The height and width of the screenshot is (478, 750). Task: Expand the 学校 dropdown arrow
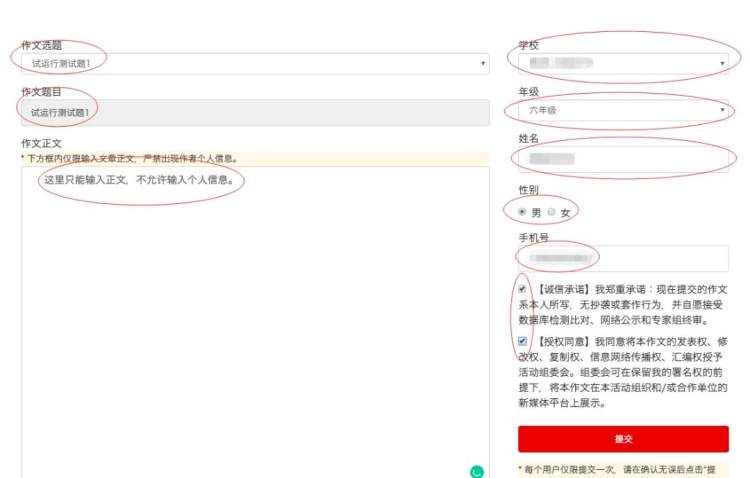[722, 63]
